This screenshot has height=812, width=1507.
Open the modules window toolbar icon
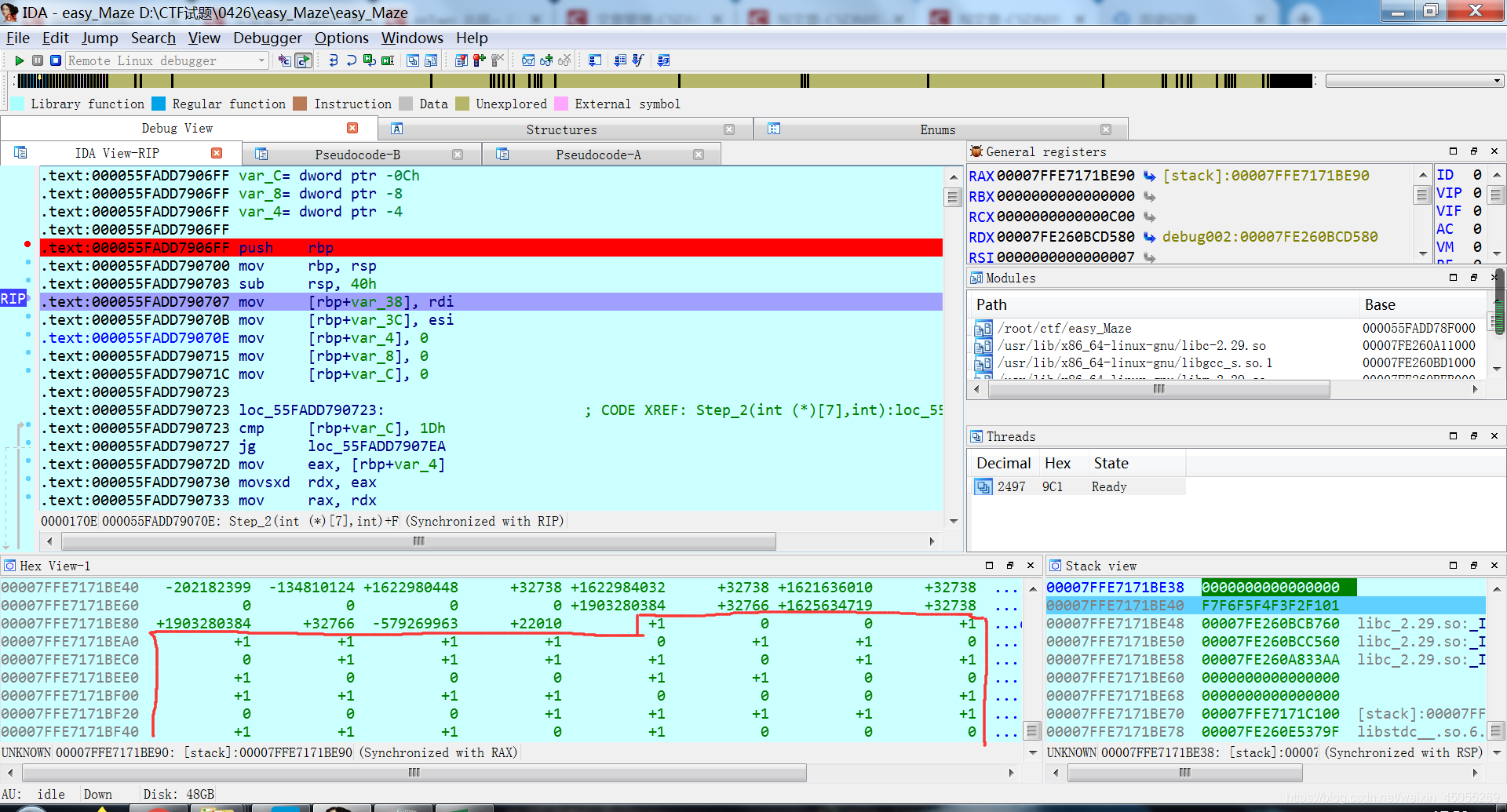pyautogui.click(x=431, y=60)
